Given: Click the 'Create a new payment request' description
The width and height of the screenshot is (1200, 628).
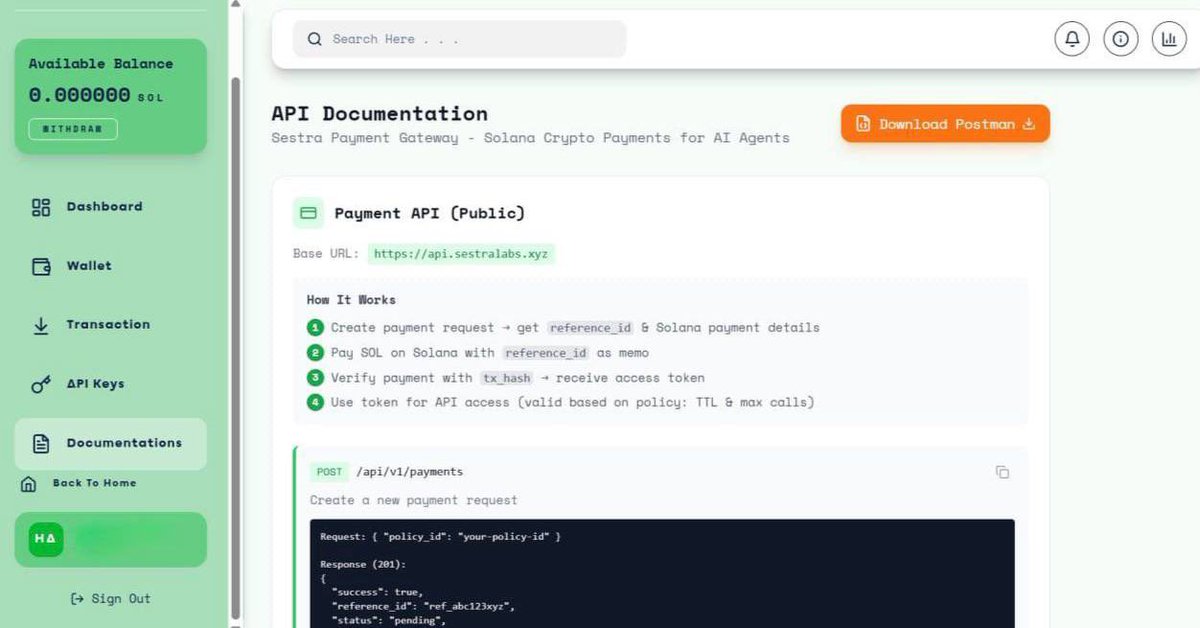Looking at the screenshot, I should click(x=414, y=500).
